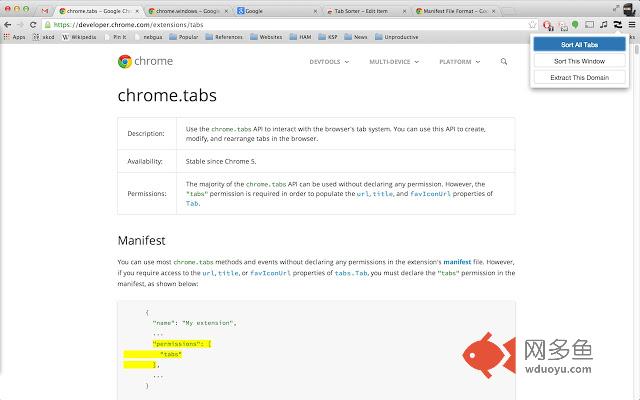Click the search magnifier on the page header

coord(504,62)
